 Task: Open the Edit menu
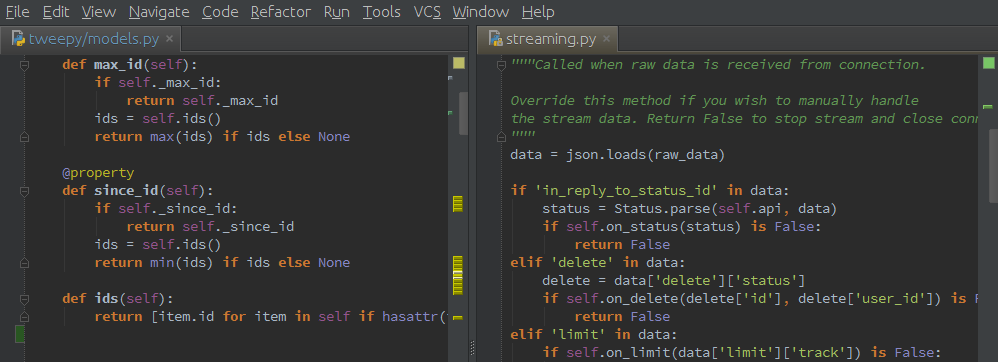(56, 11)
